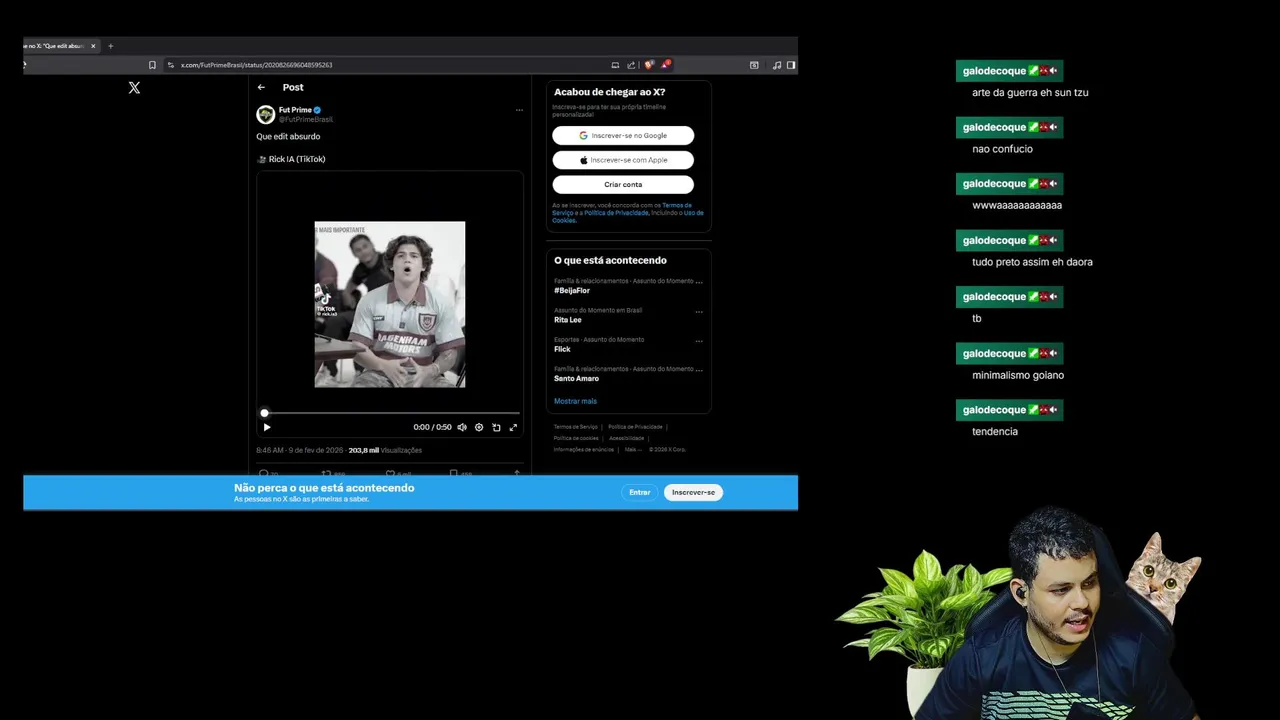1280x720 pixels.
Task: Click chat message 'tudo preto assim eh daora'
Action: point(1032,262)
